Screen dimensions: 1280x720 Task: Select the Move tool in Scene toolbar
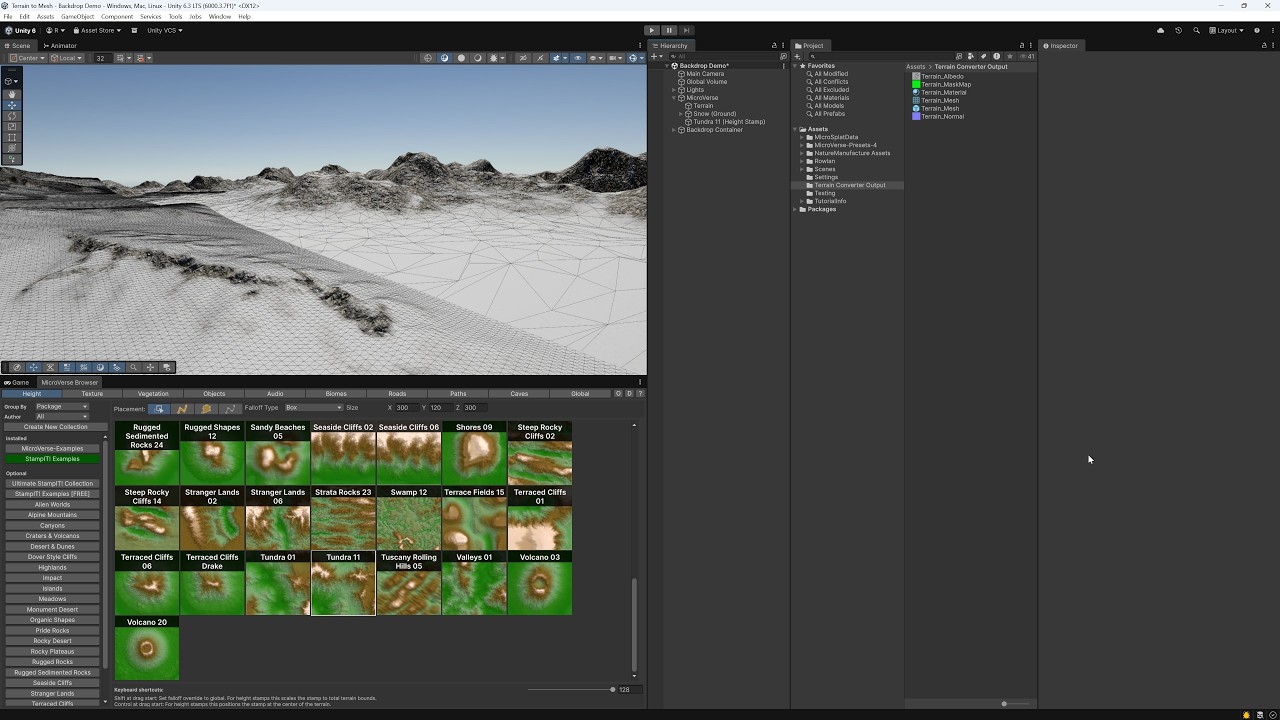(12, 105)
